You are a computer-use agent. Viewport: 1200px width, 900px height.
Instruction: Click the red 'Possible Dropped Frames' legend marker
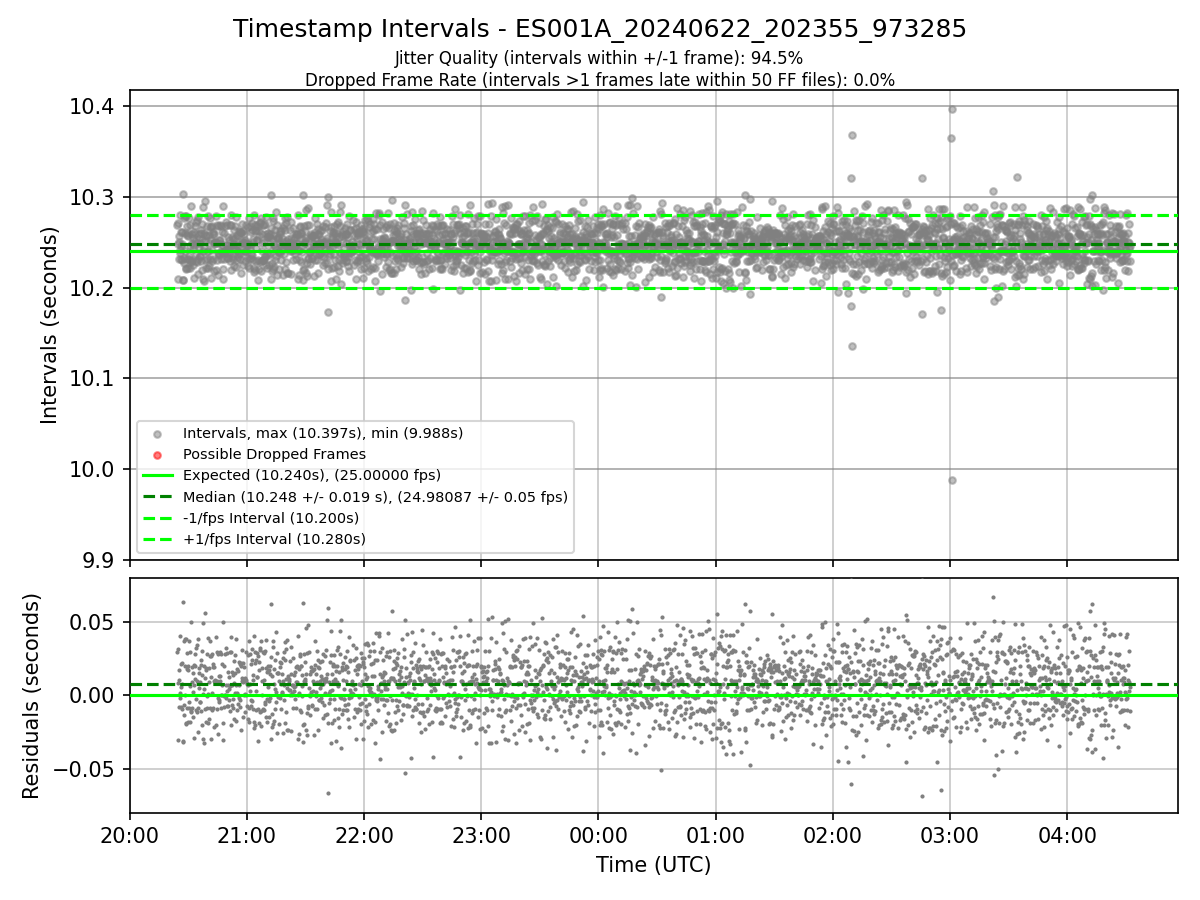(x=158, y=455)
